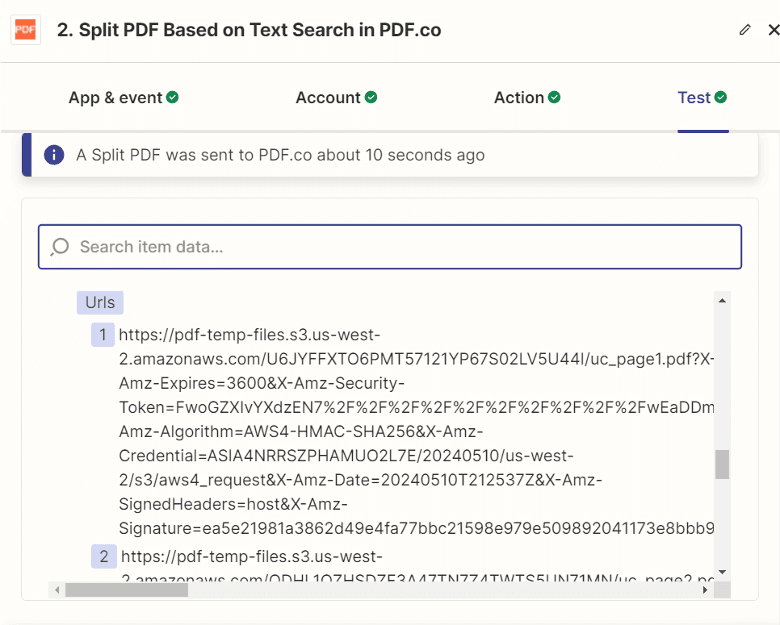Click the horizontal scrollbar thumb
Viewport: 780px width, 625px height.
pos(126,590)
